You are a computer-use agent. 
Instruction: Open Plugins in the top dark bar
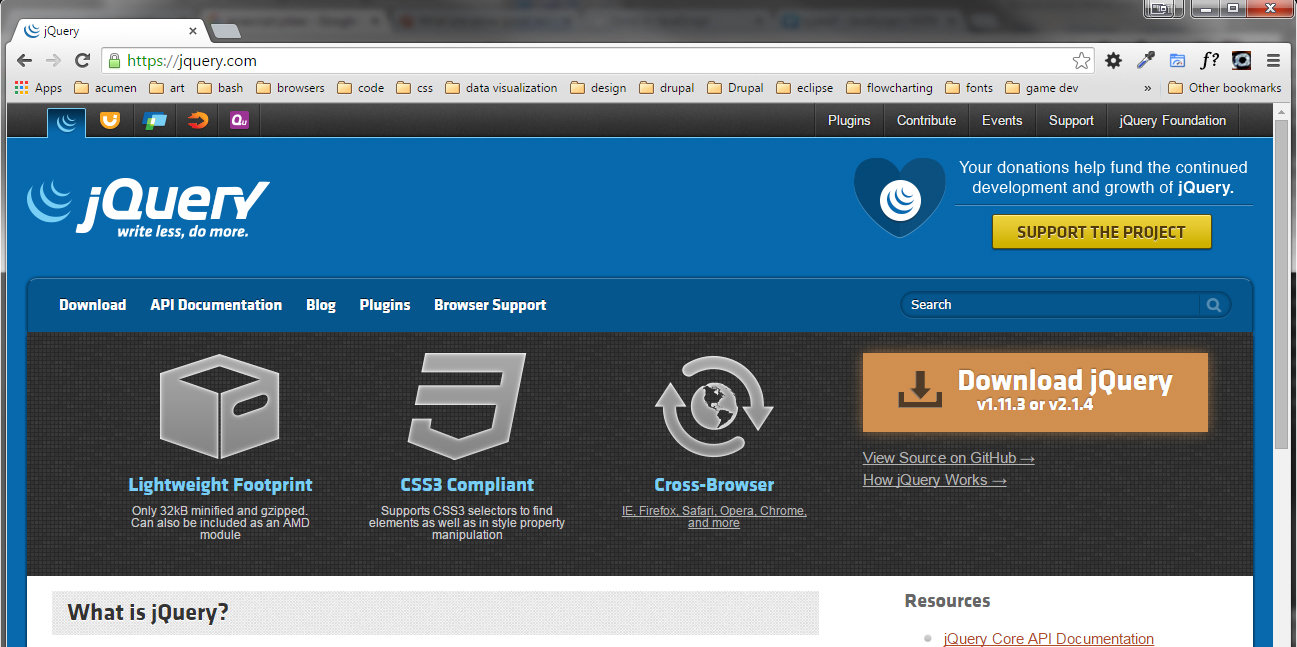(849, 120)
